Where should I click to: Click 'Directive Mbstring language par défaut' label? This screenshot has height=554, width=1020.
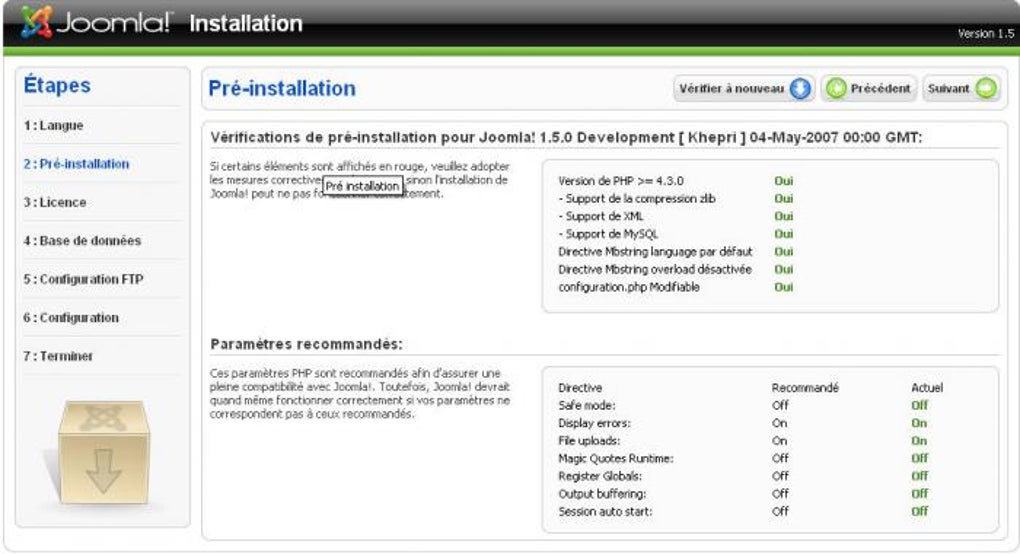tap(655, 252)
